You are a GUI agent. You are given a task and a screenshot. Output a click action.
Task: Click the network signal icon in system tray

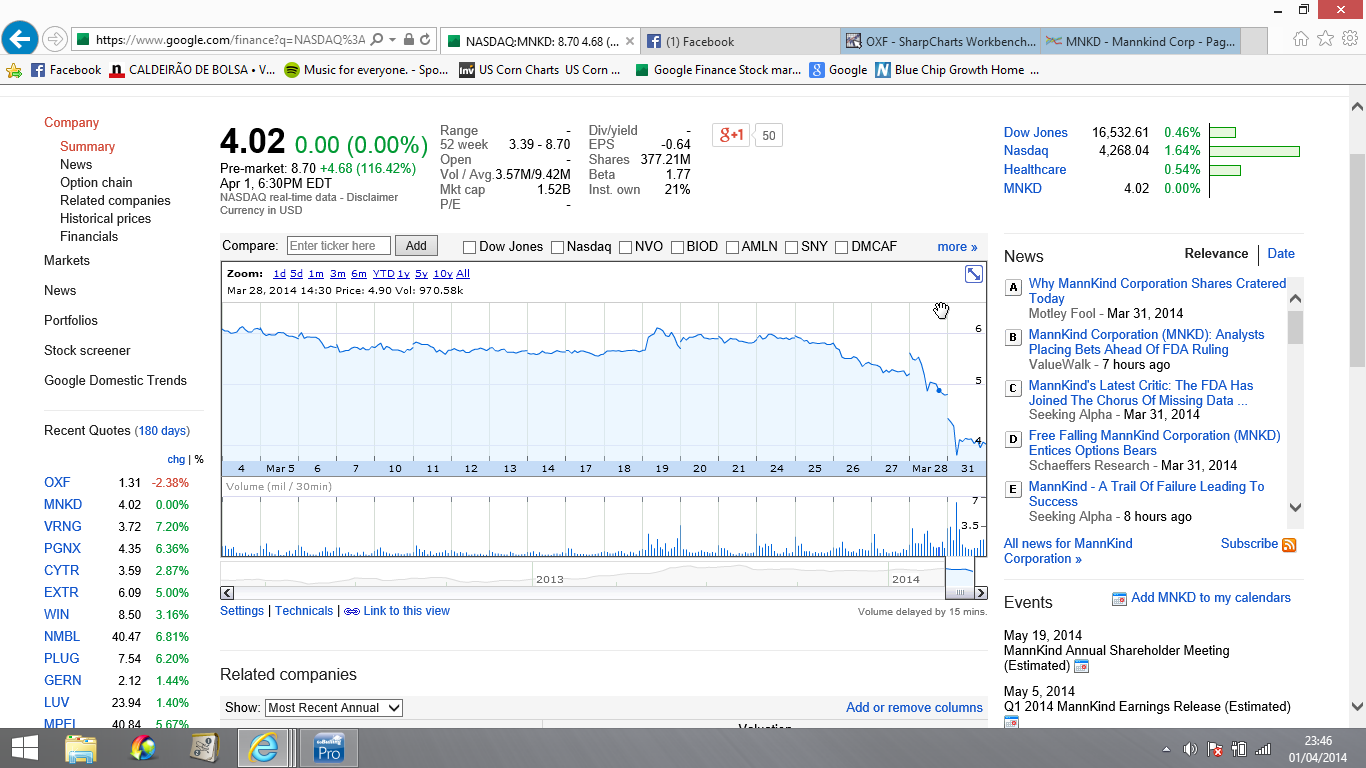point(1263,749)
